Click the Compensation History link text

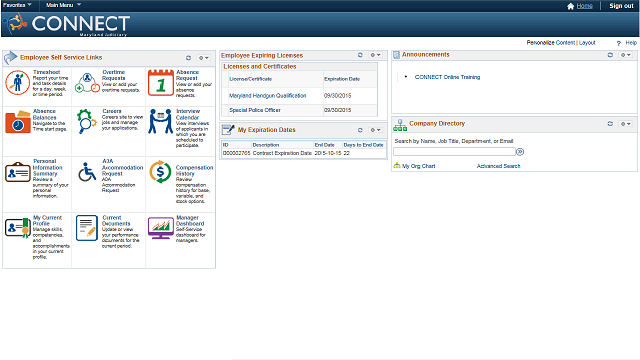coord(194,171)
